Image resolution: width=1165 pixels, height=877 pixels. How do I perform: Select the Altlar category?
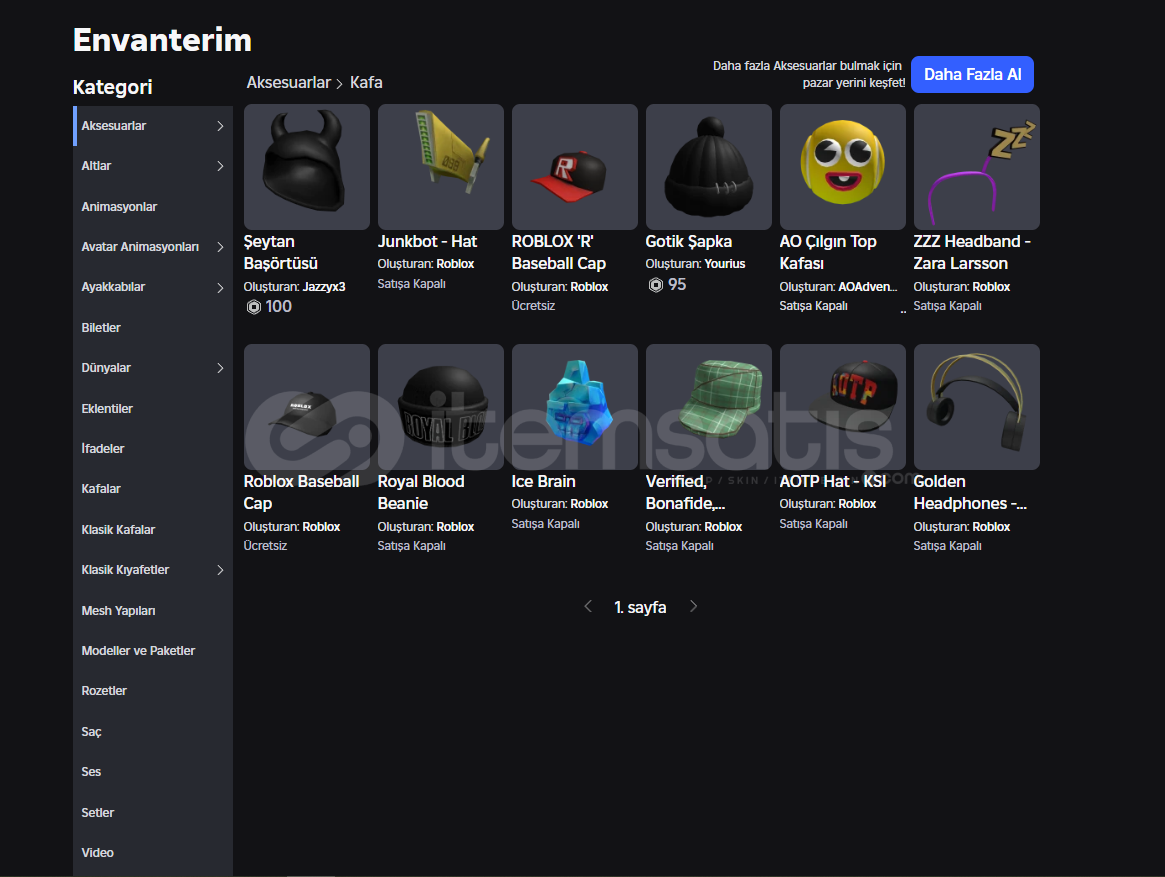click(153, 166)
